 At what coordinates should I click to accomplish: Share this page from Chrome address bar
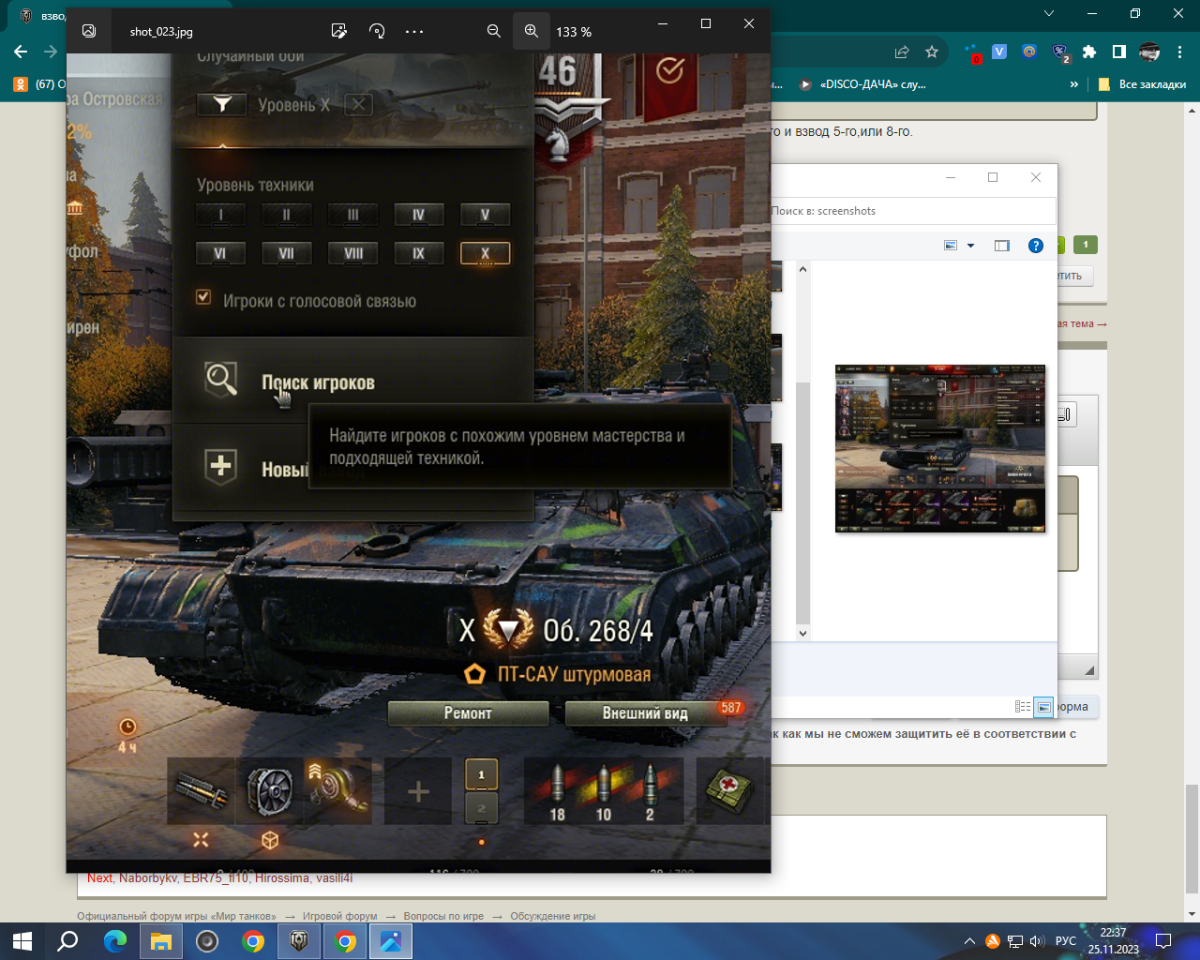[x=902, y=51]
